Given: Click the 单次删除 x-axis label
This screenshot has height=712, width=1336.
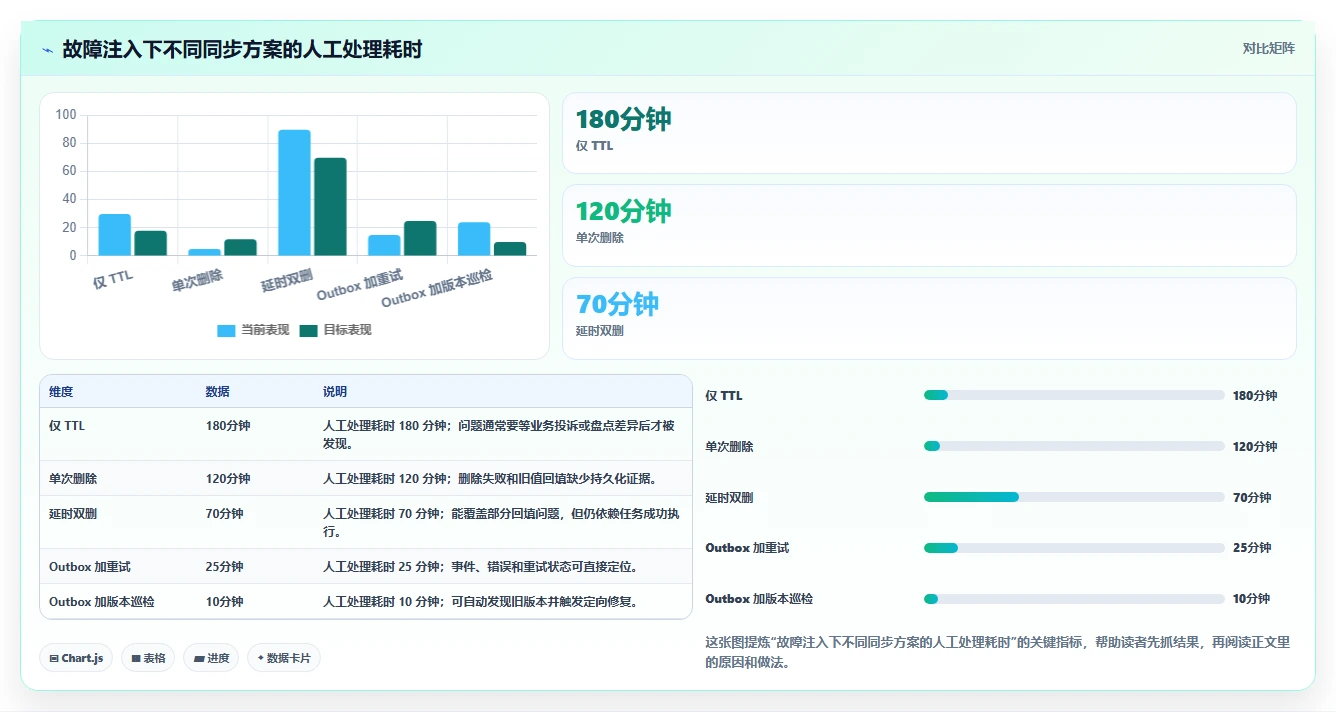Looking at the screenshot, I should tap(197, 279).
